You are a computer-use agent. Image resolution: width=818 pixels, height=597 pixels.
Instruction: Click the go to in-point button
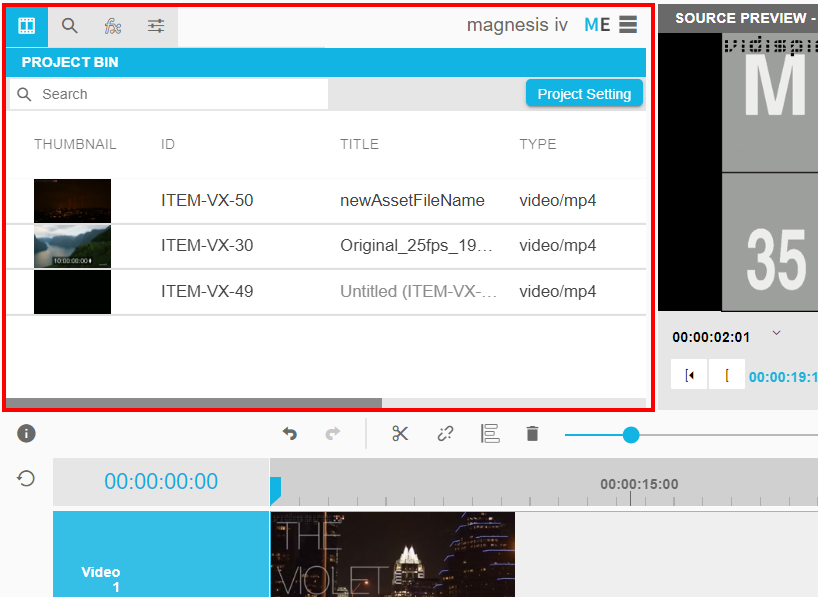[690, 375]
